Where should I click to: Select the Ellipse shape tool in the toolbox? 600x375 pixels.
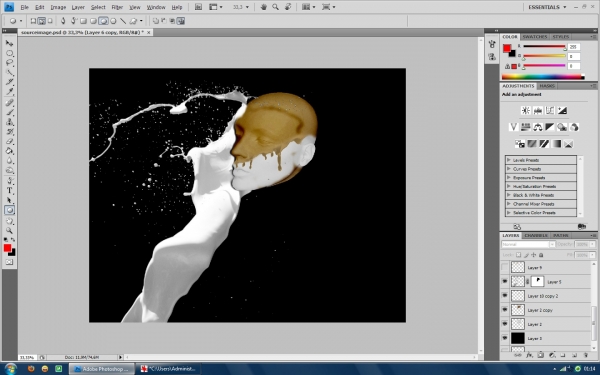[10, 210]
